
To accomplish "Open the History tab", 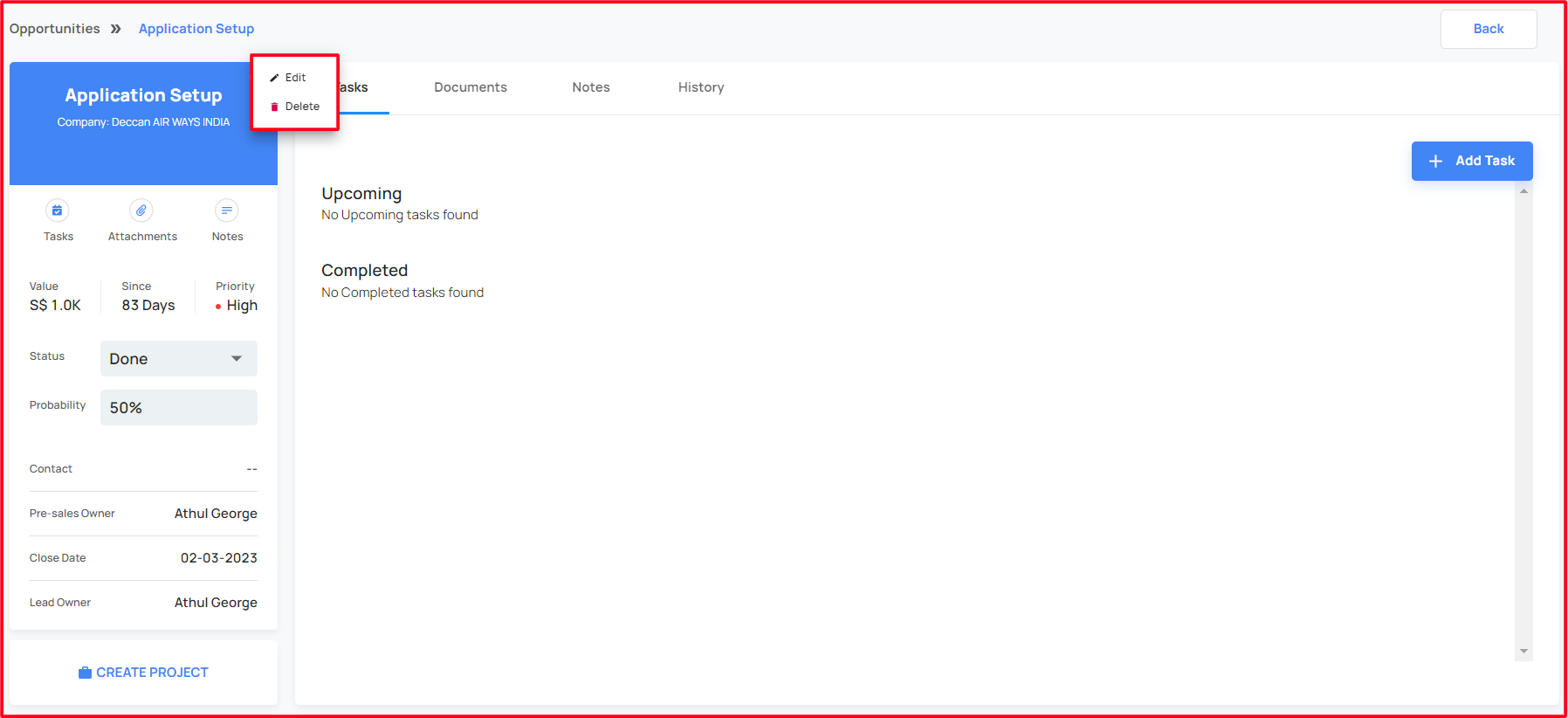I will click(x=701, y=87).
